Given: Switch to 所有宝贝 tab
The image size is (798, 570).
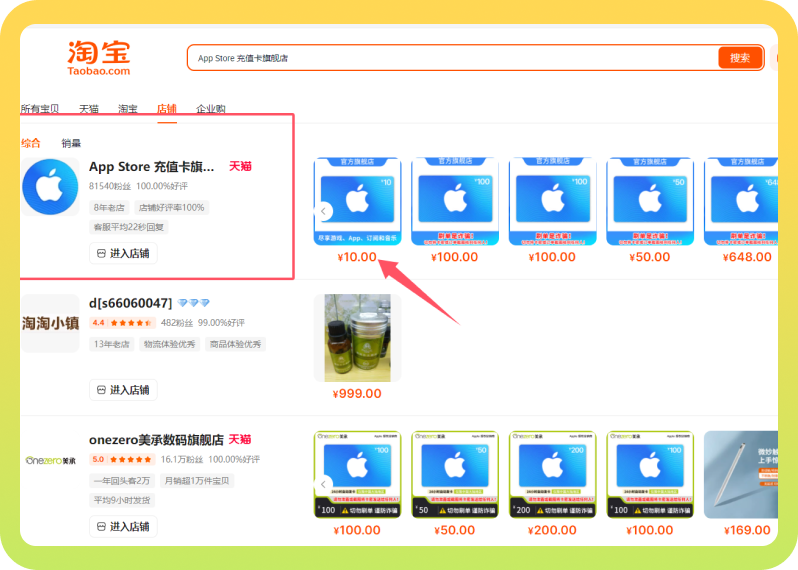Looking at the screenshot, I should coord(40,108).
